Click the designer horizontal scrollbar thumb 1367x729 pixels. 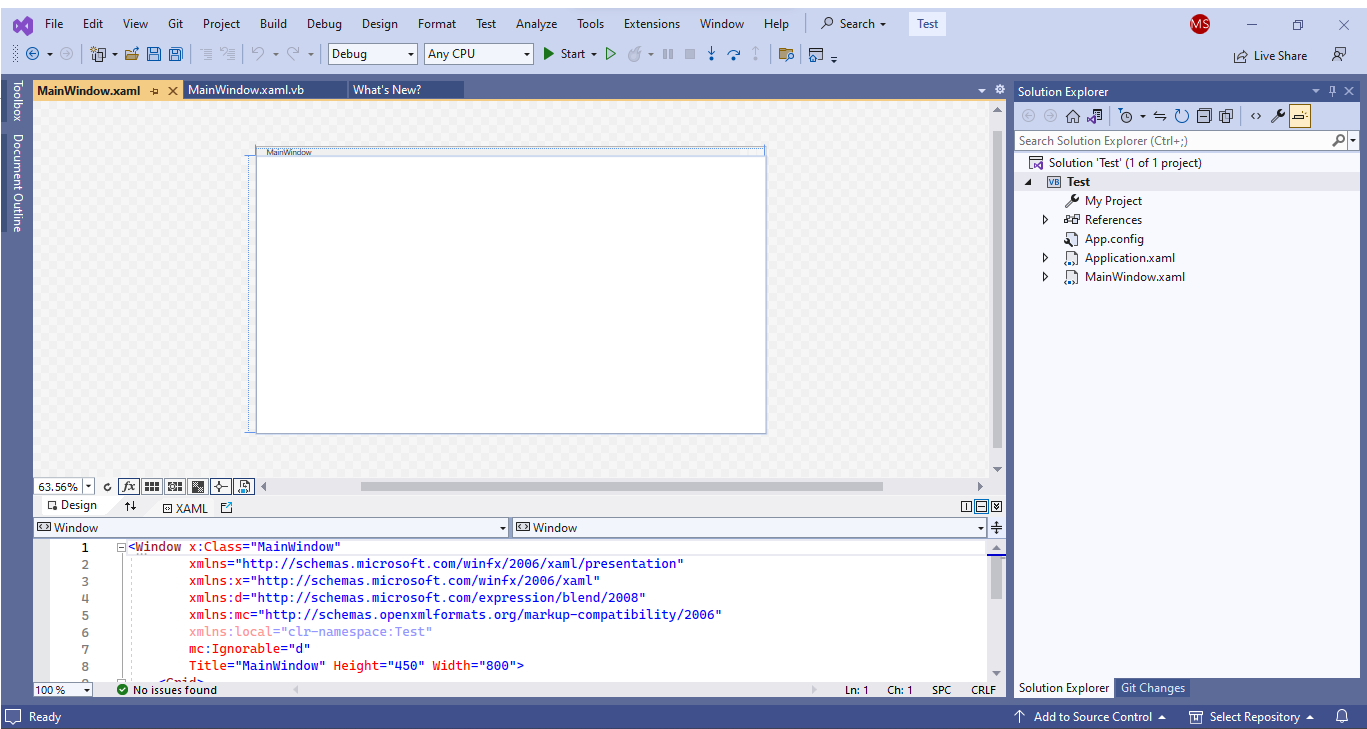[621, 487]
